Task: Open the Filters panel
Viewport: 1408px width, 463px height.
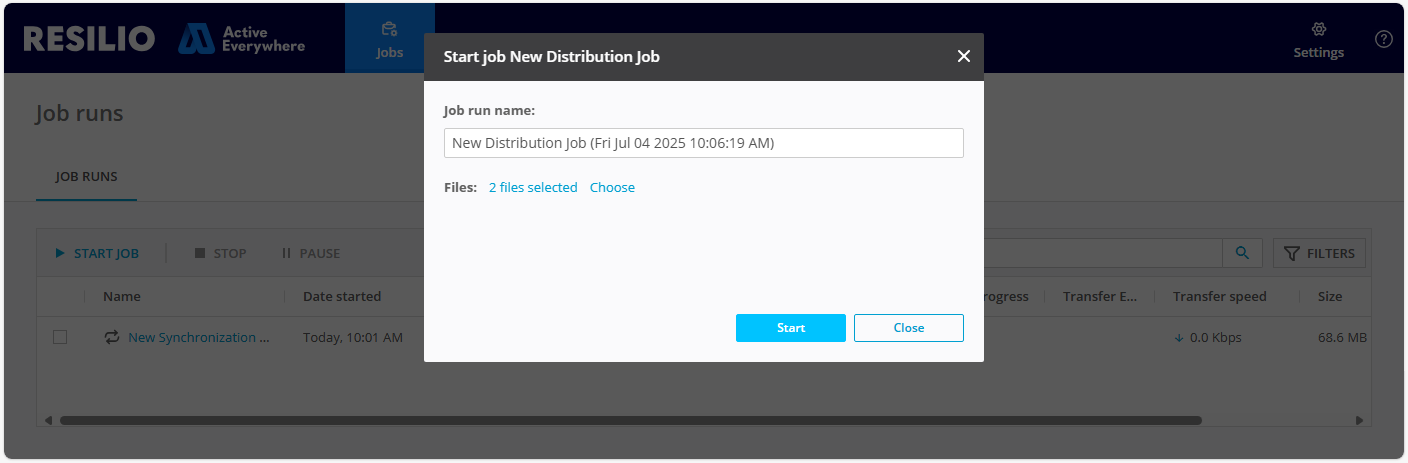Action: (1319, 253)
